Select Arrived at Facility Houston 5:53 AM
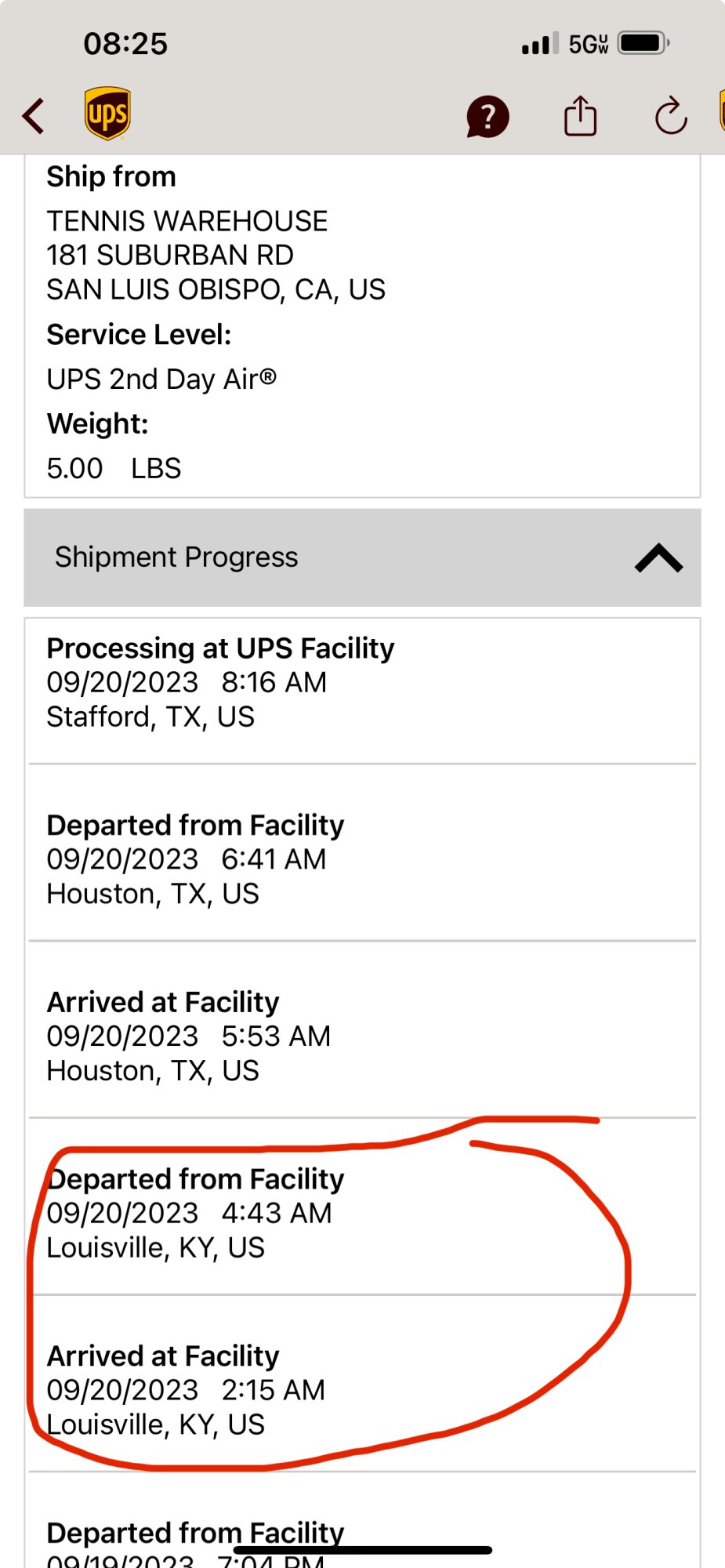This screenshot has width=725, height=1568. coord(362,1036)
